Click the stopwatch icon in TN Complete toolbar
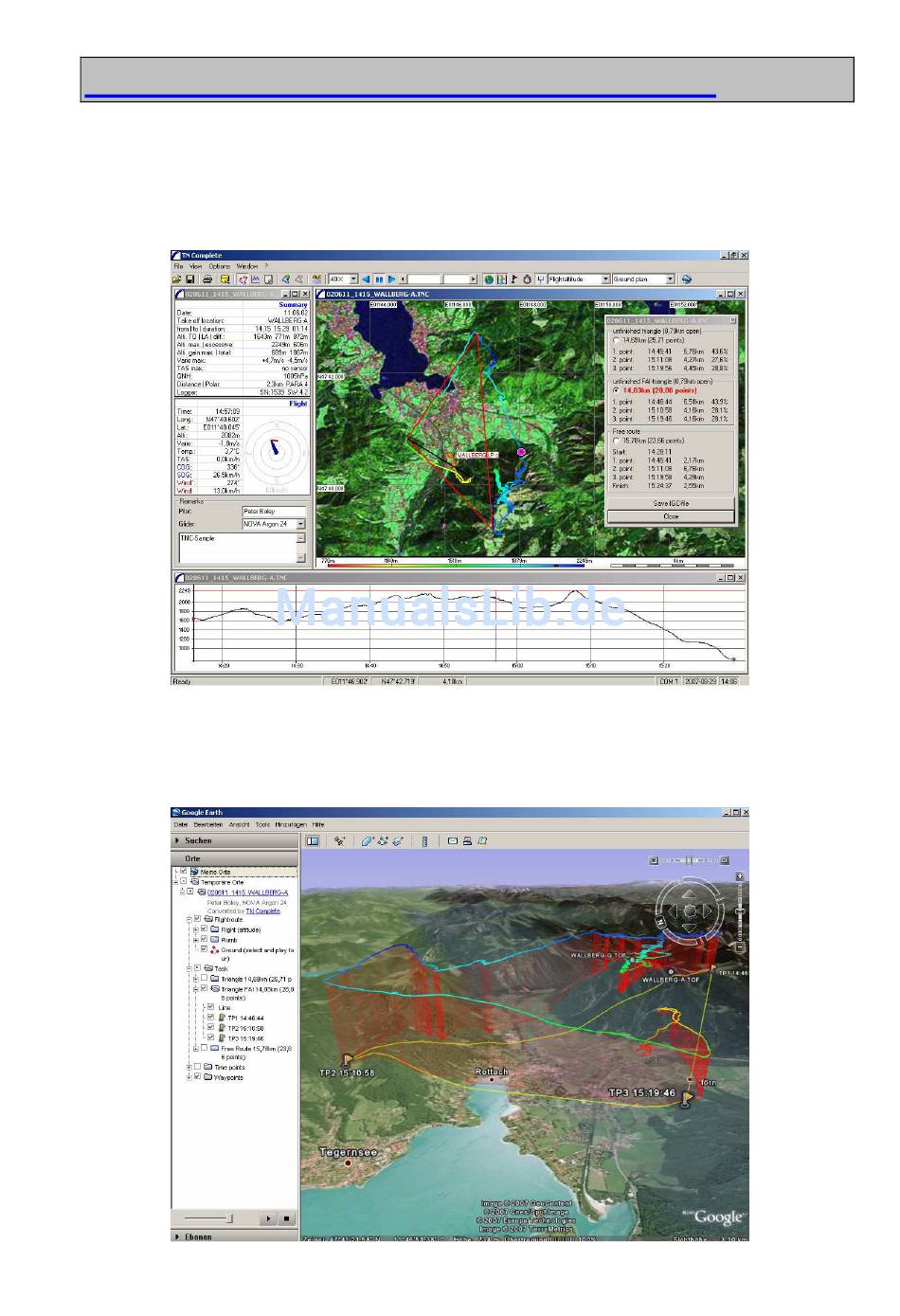This screenshot has height=1316, width=900. point(527,279)
